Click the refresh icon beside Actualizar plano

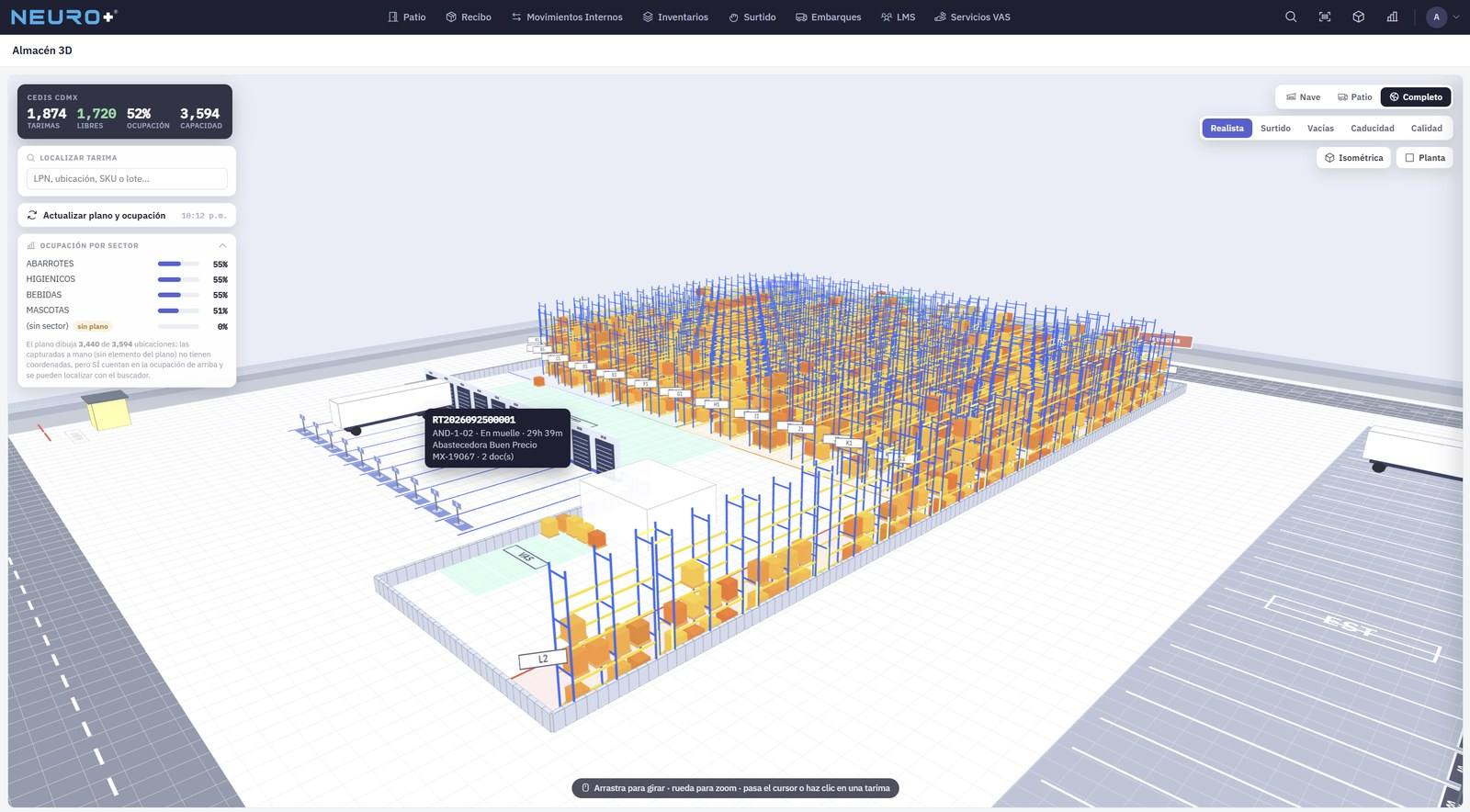(x=32, y=215)
